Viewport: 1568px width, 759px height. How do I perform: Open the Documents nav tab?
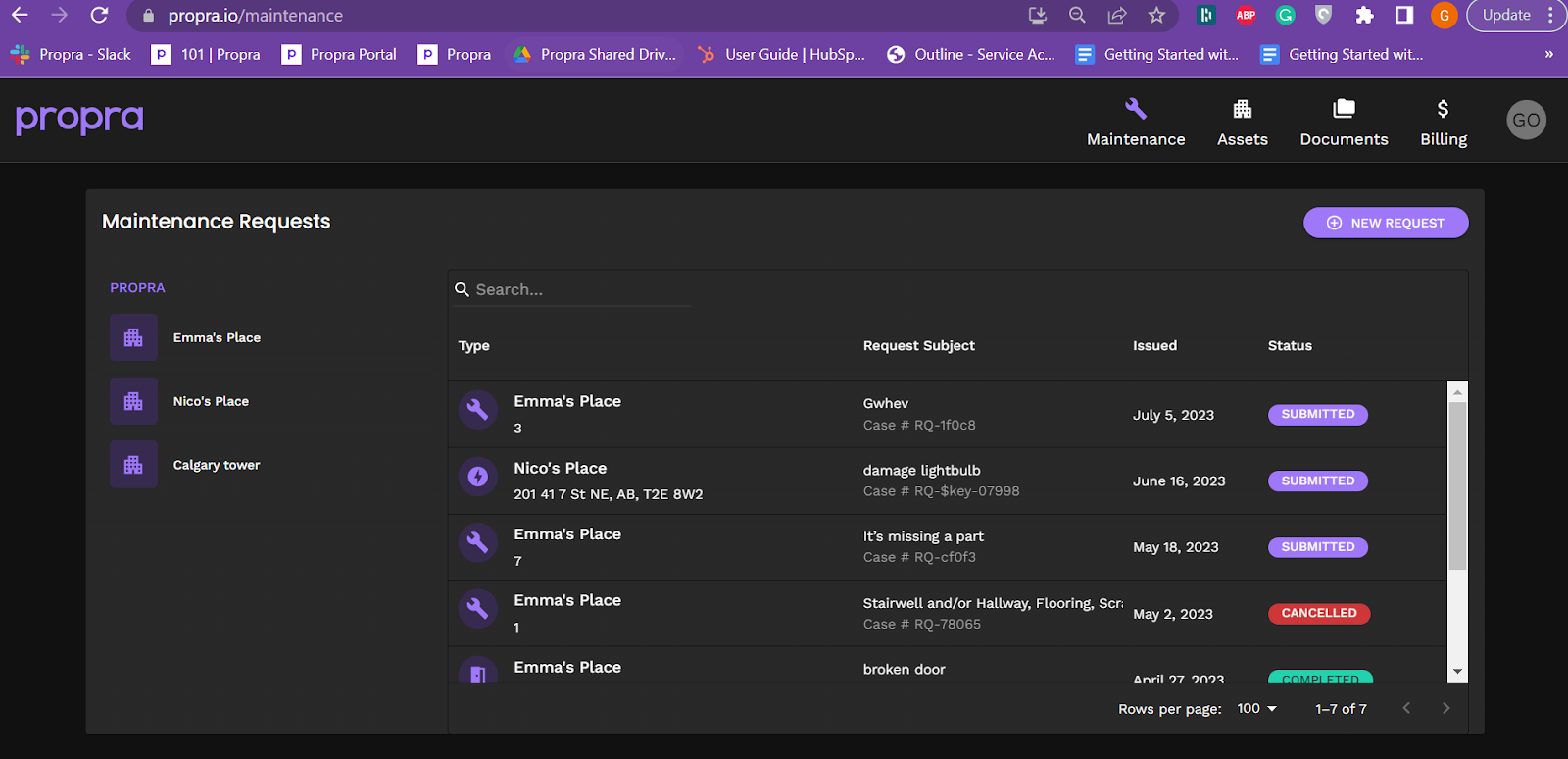[x=1344, y=122]
